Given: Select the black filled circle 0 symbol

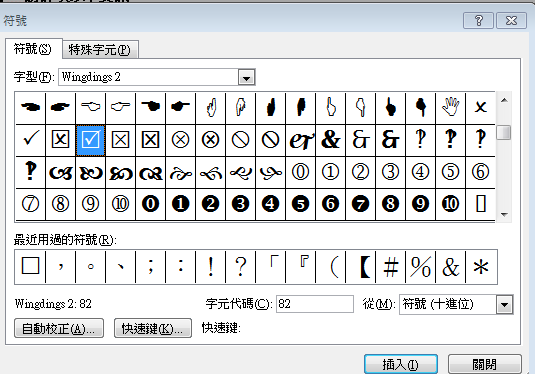Looking at the screenshot, I should (x=150, y=204).
